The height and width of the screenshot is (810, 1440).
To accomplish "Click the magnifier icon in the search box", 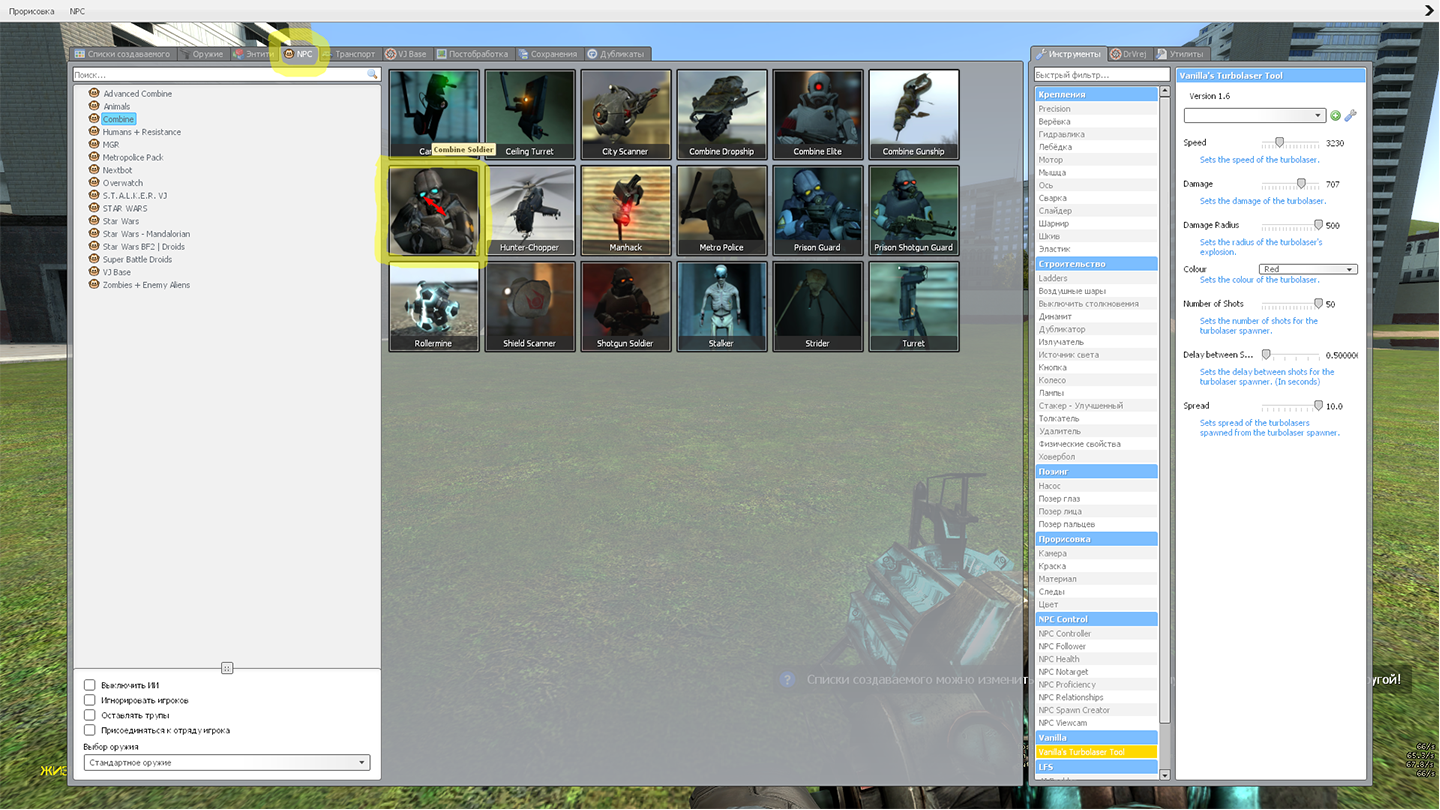I will 372,75.
